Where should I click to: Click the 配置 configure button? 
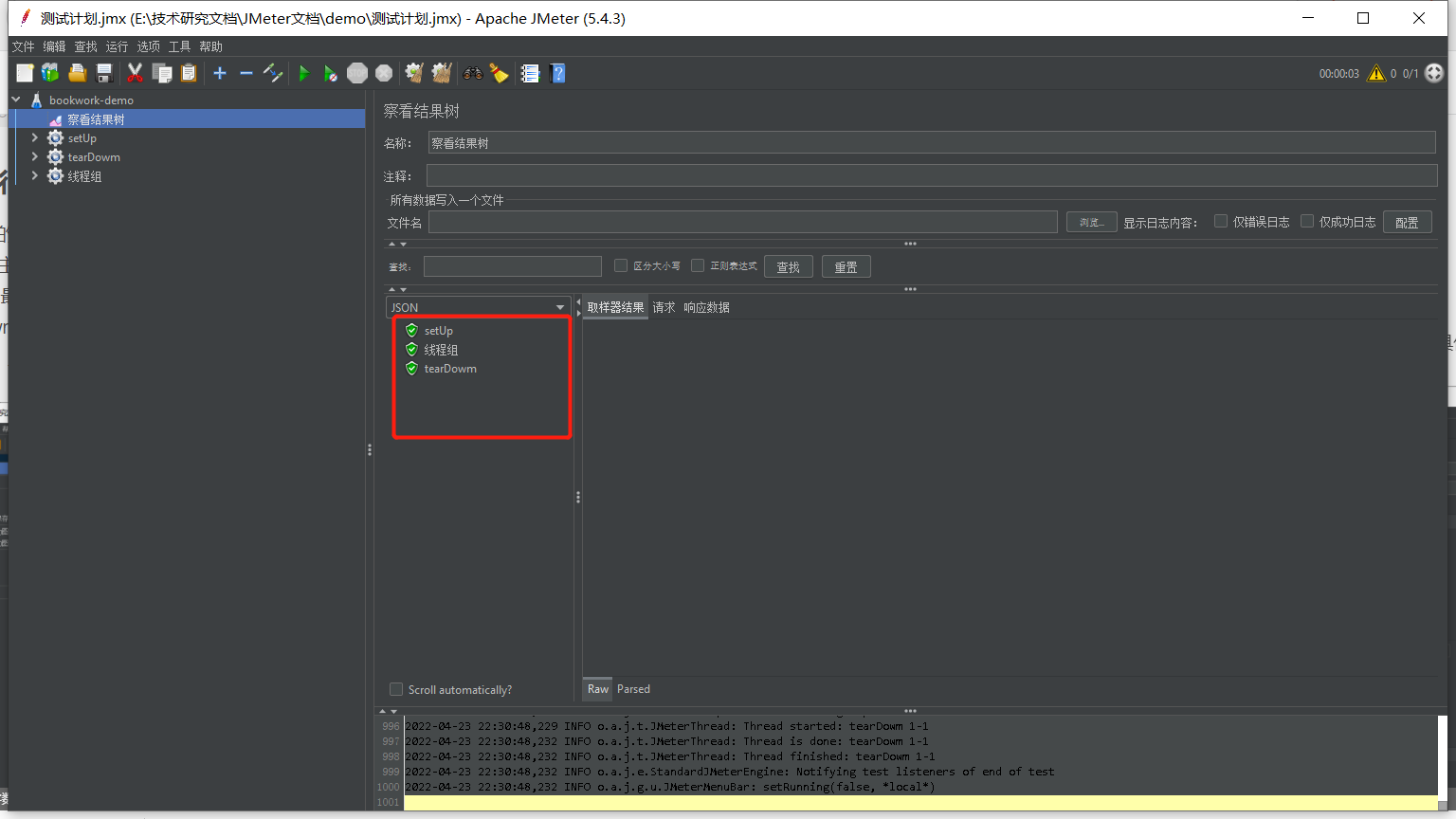tap(1407, 222)
